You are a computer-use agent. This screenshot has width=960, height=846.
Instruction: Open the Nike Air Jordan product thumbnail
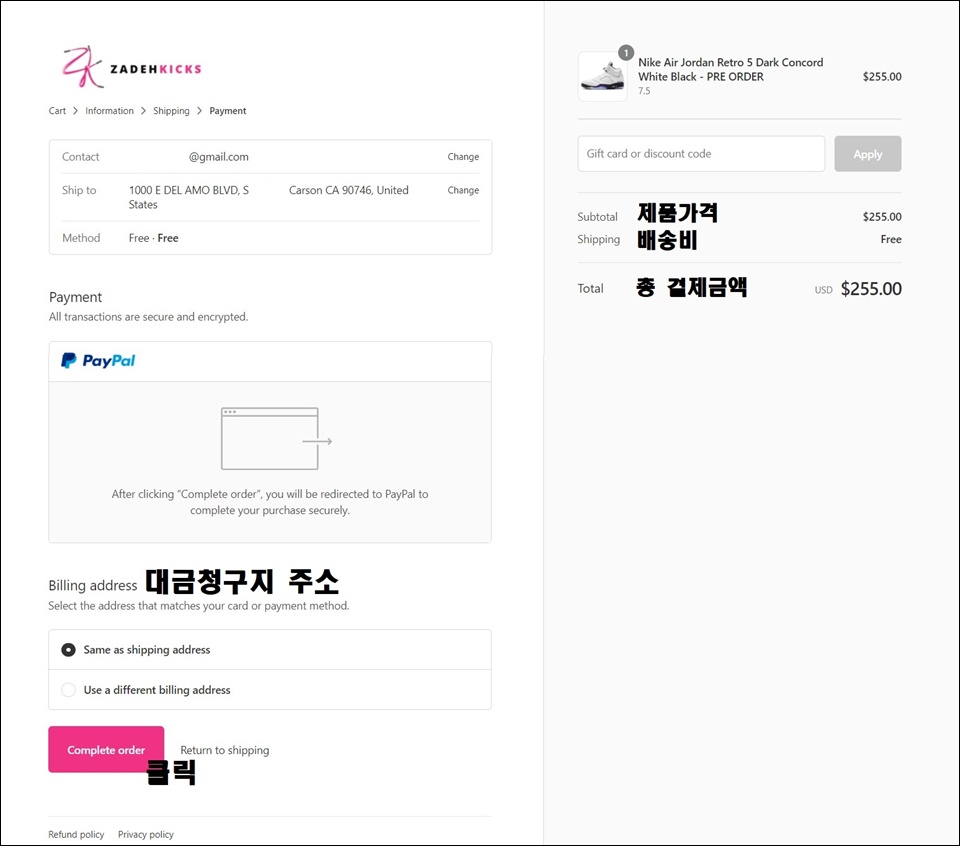pyautogui.click(x=602, y=77)
